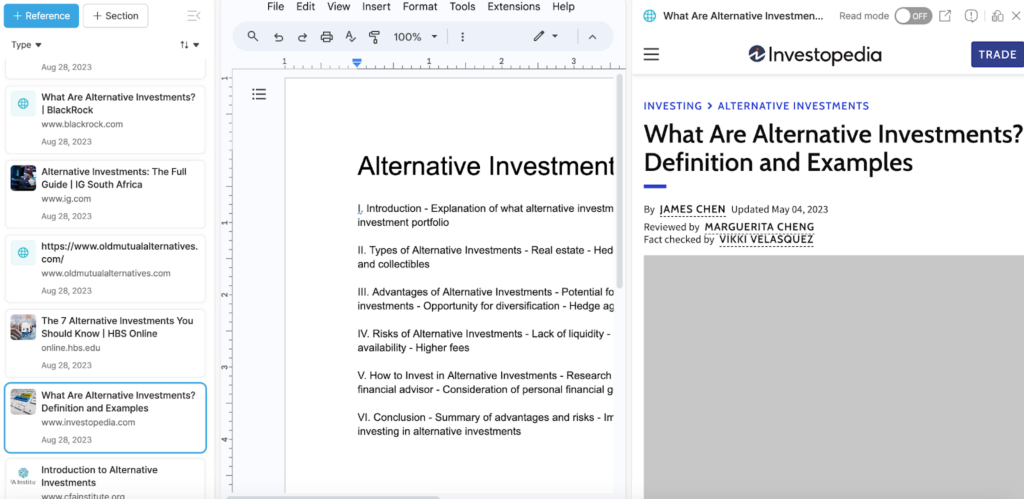Viewport: 1024px width, 499px height.
Task: Show document outline list icon
Action: click(x=259, y=94)
